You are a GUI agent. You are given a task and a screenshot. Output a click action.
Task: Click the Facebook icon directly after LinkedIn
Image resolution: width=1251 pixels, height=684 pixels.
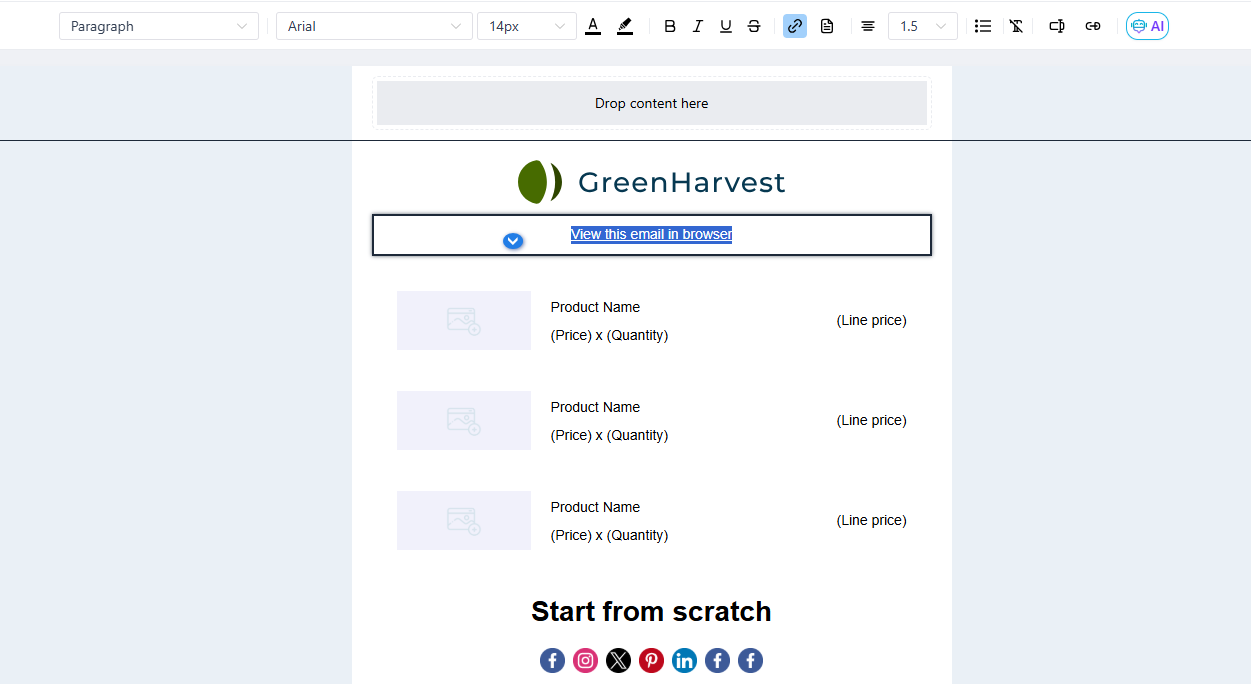(718, 660)
